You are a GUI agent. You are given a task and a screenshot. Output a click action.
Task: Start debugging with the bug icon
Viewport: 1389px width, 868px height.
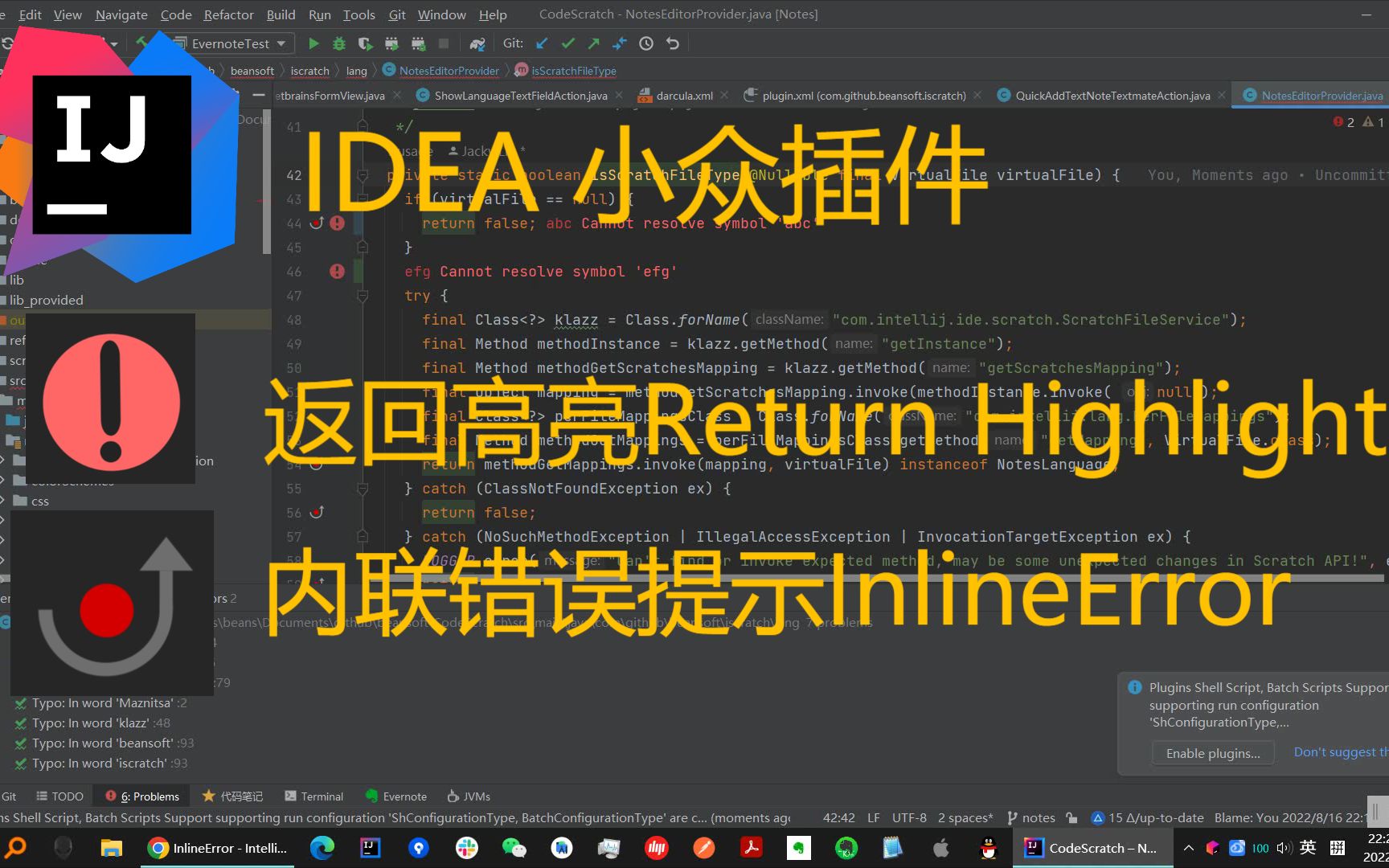tap(339, 43)
